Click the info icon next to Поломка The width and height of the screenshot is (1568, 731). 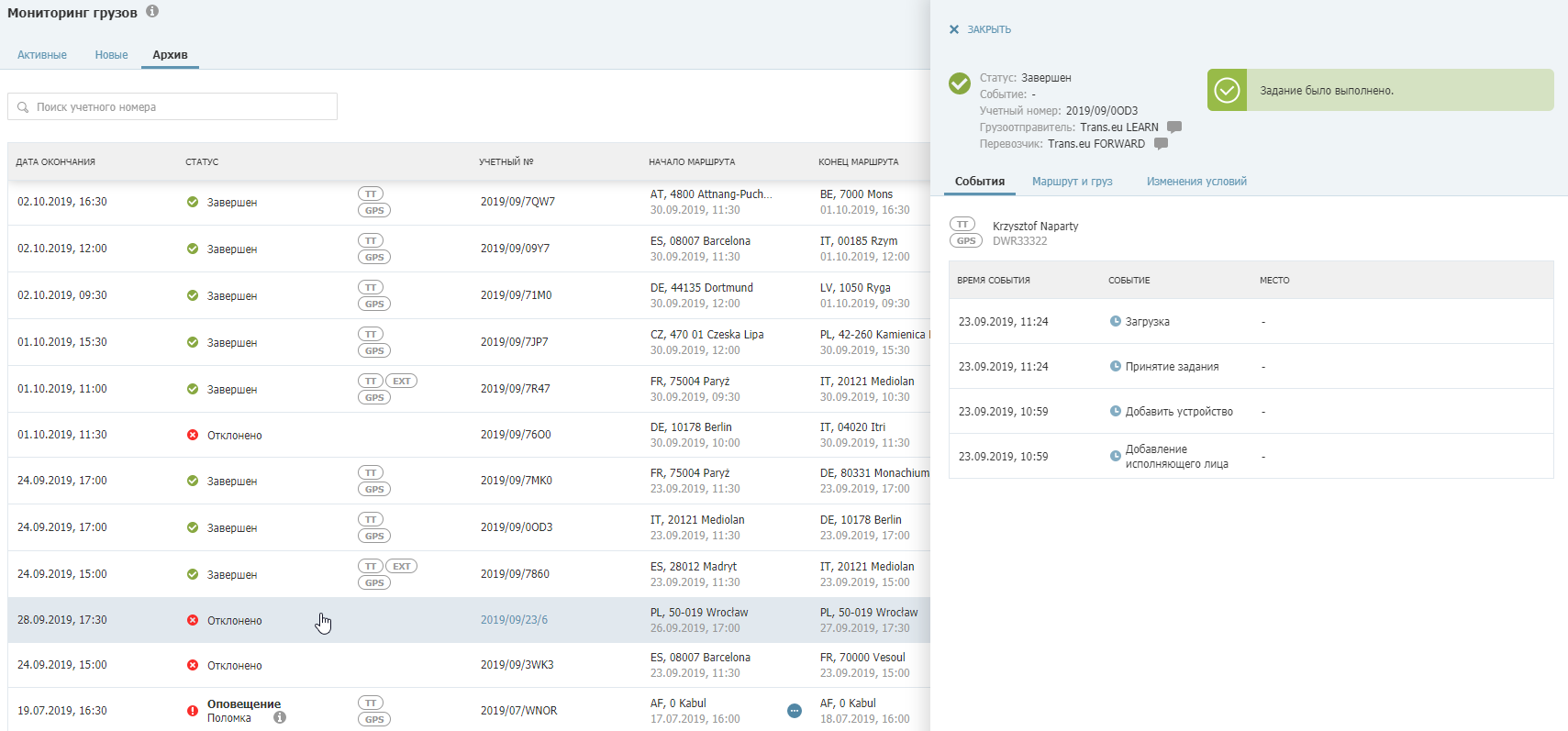point(280,717)
